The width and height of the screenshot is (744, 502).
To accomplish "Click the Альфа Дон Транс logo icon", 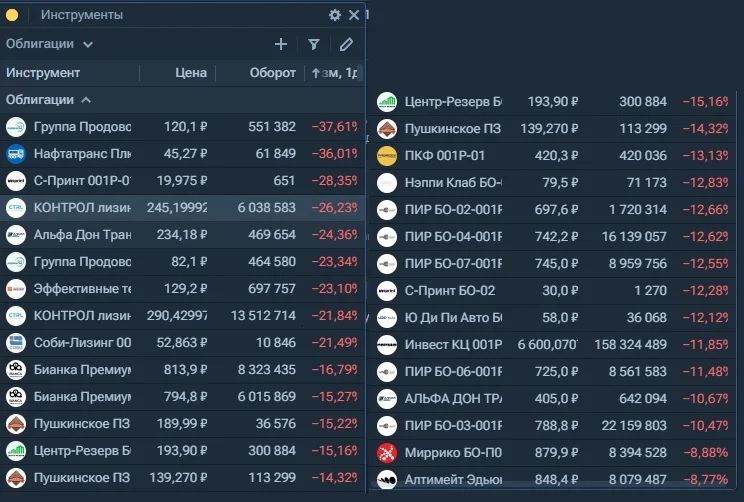I will click(16, 235).
